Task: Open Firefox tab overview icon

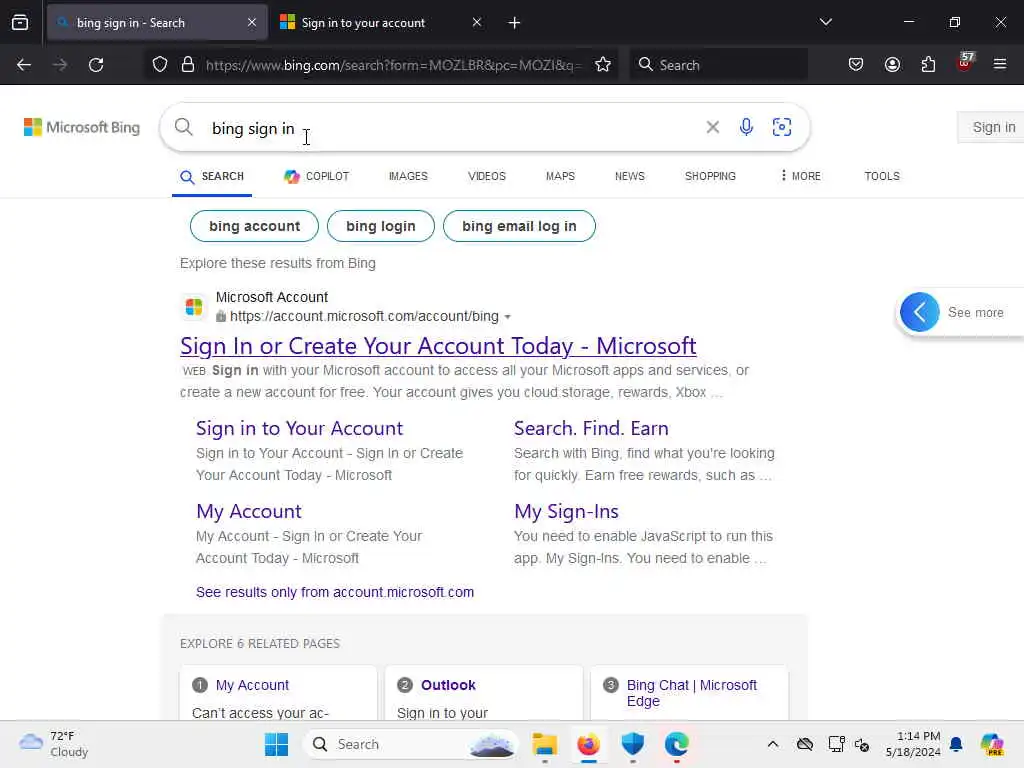Action: click(20, 23)
